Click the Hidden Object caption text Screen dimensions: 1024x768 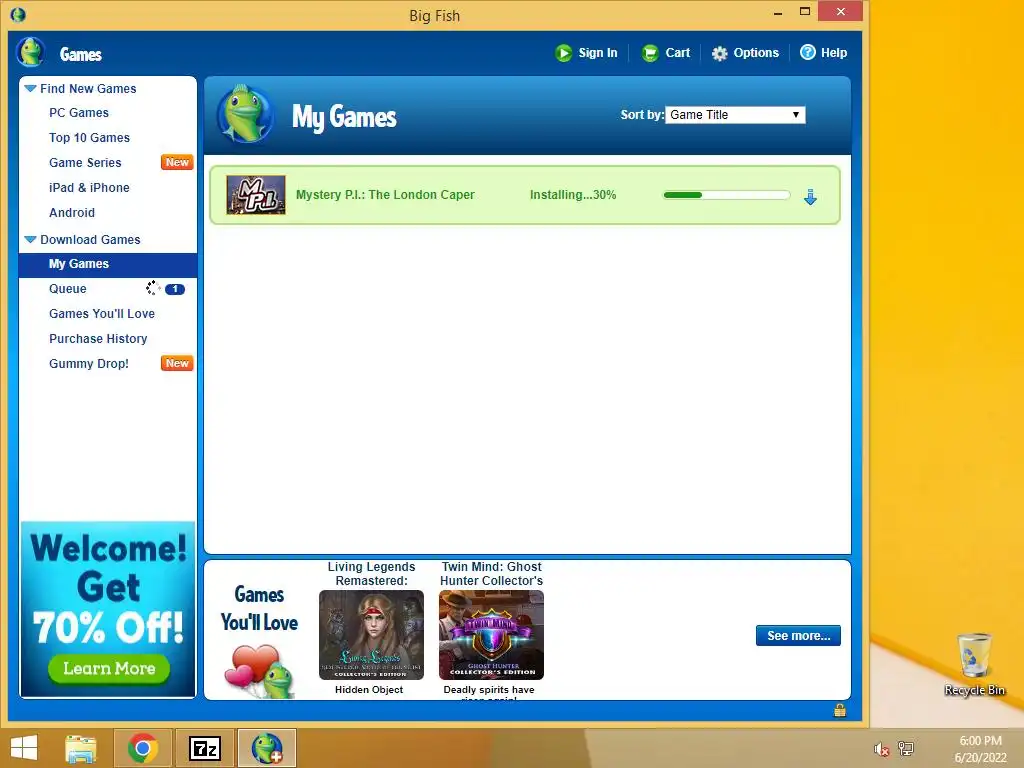[x=369, y=690]
